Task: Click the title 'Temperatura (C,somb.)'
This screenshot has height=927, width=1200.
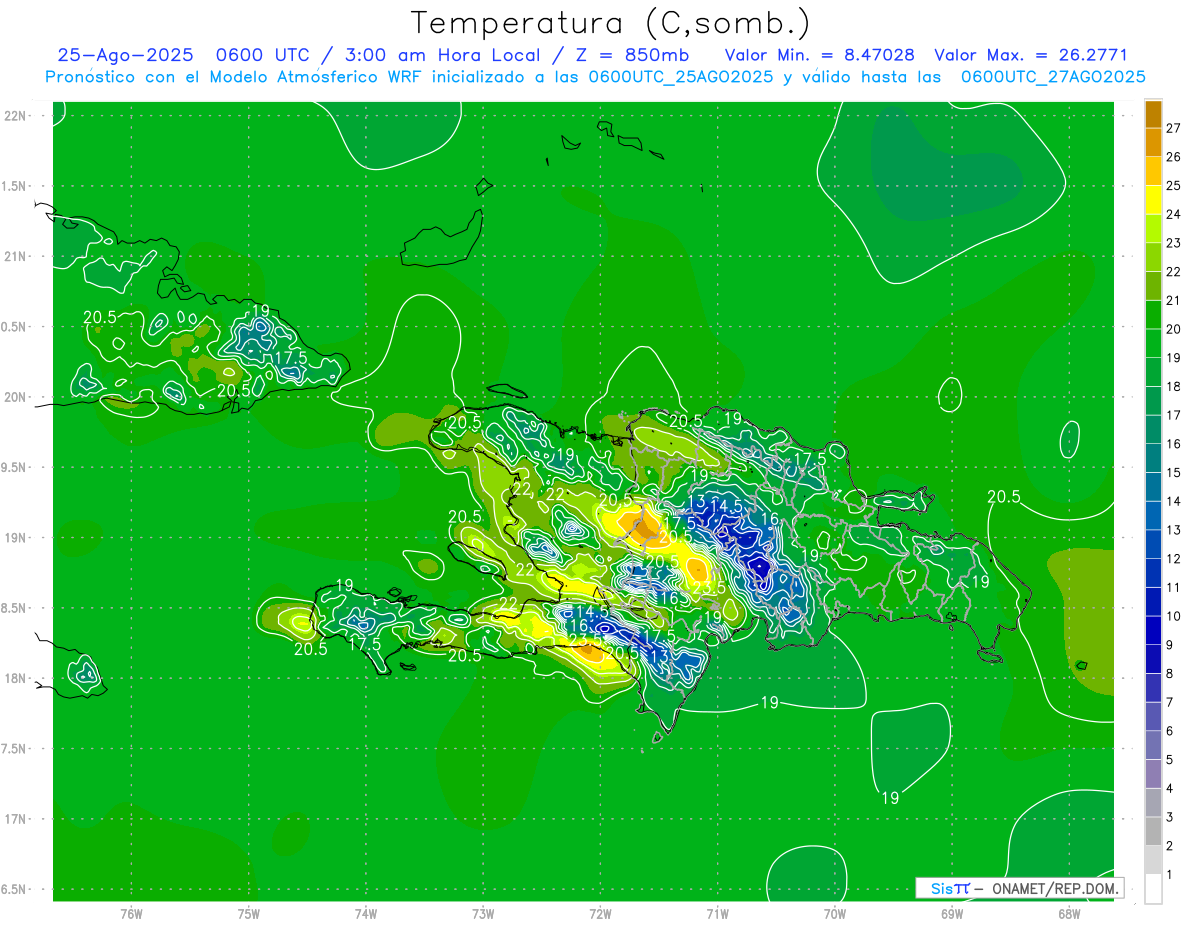Action: [x=610, y=22]
